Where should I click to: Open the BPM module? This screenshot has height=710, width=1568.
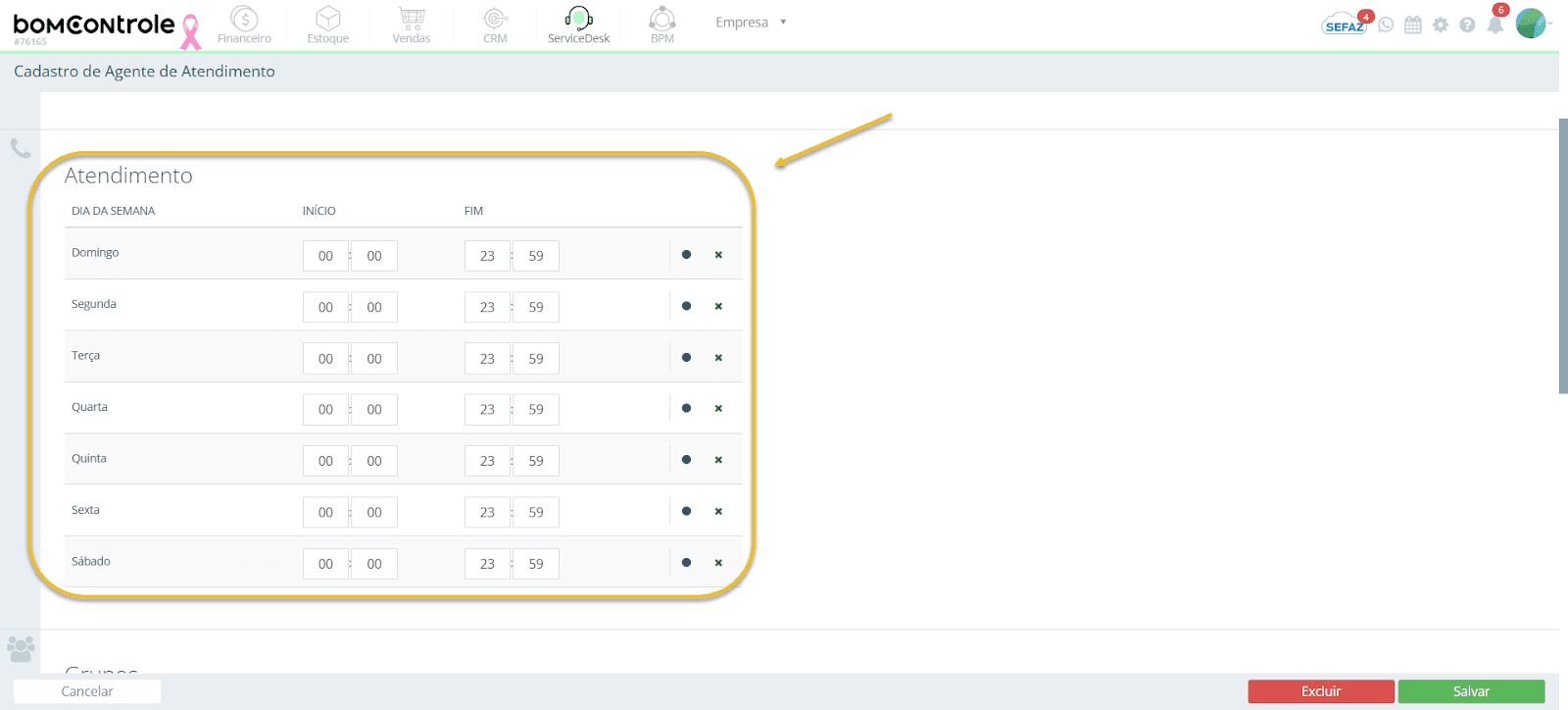click(662, 25)
